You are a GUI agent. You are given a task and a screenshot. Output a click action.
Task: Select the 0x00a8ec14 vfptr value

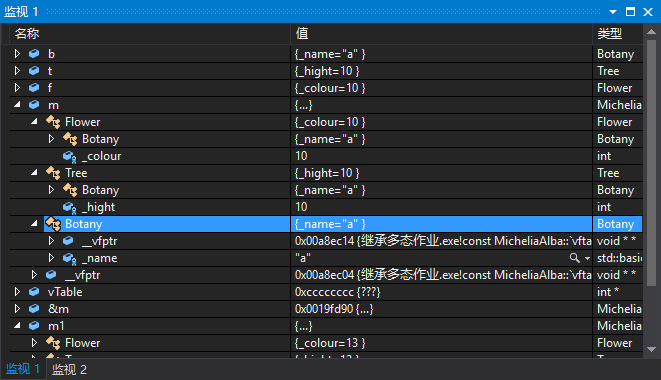[443, 241]
